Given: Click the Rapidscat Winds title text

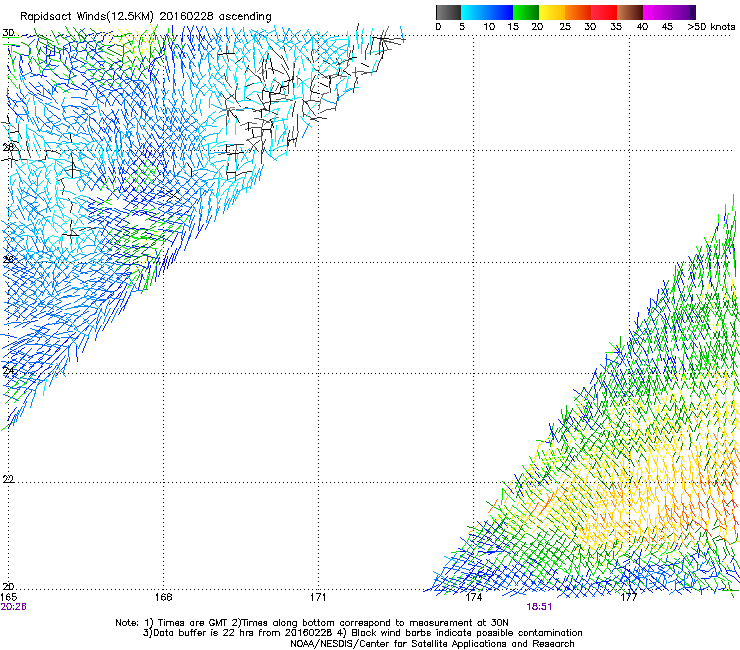Looking at the screenshot, I should click(x=145, y=16).
